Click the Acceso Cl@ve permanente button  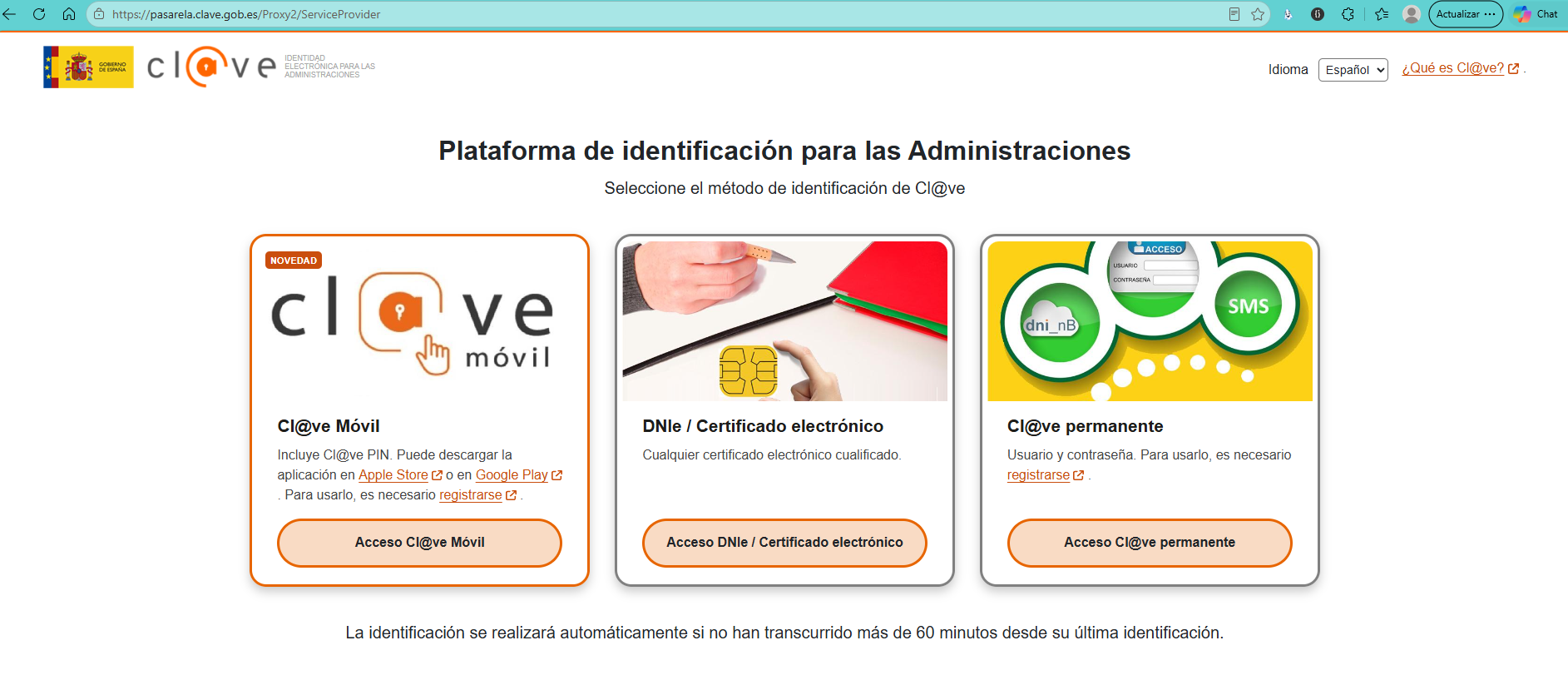point(1150,543)
